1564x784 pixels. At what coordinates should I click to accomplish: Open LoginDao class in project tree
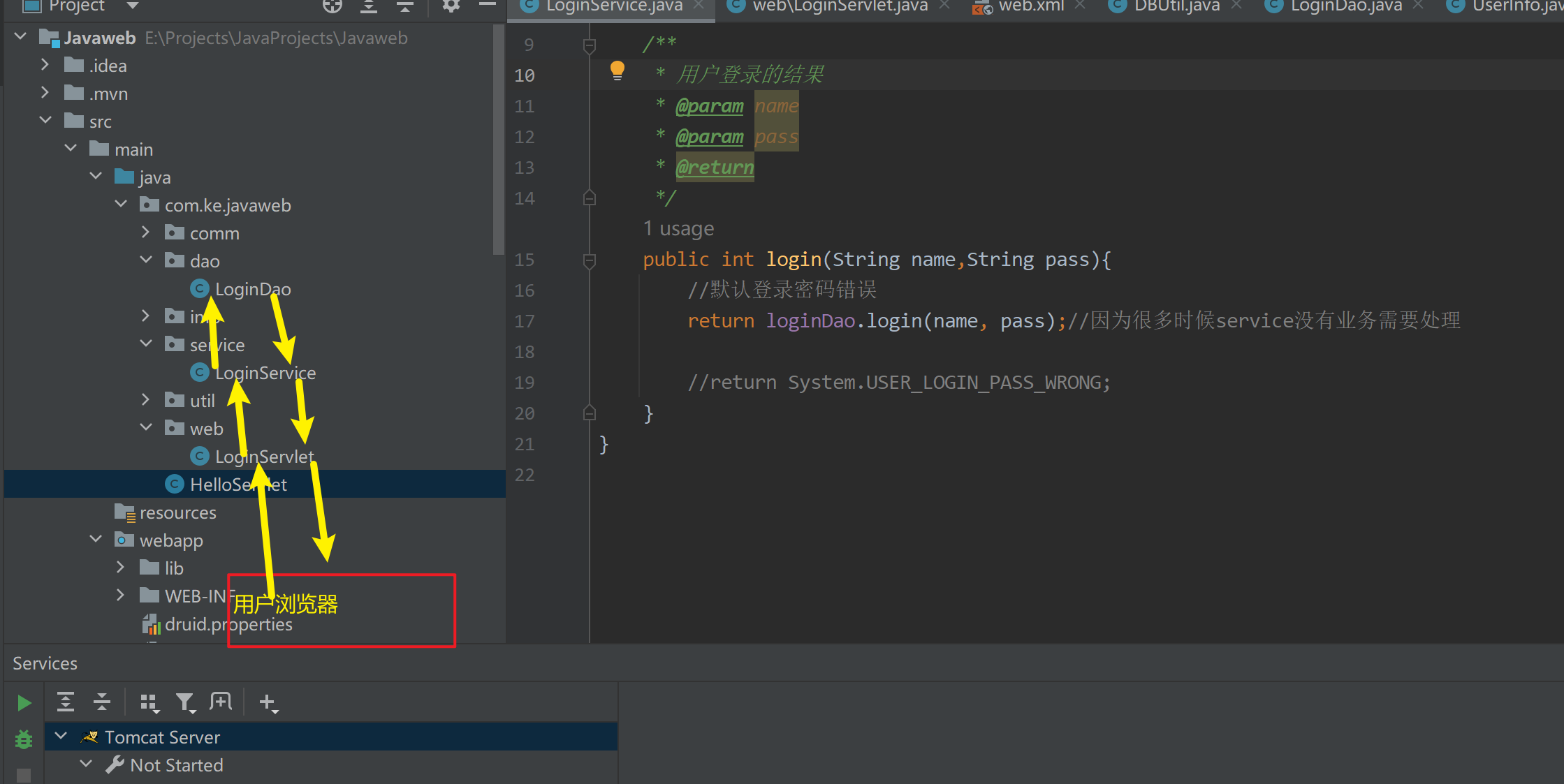[252, 289]
